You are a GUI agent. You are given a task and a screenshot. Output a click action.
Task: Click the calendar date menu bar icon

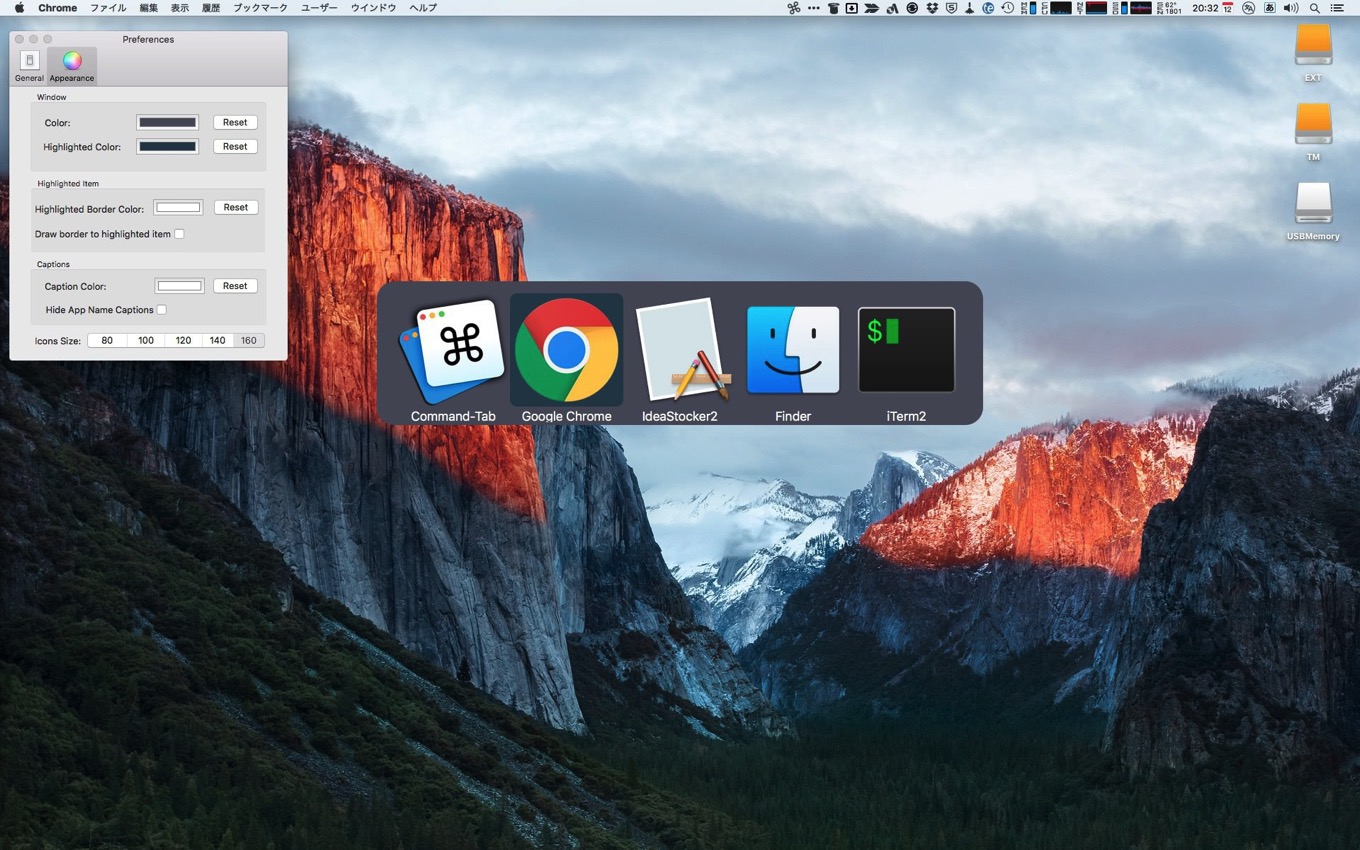click(x=1228, y=8)
